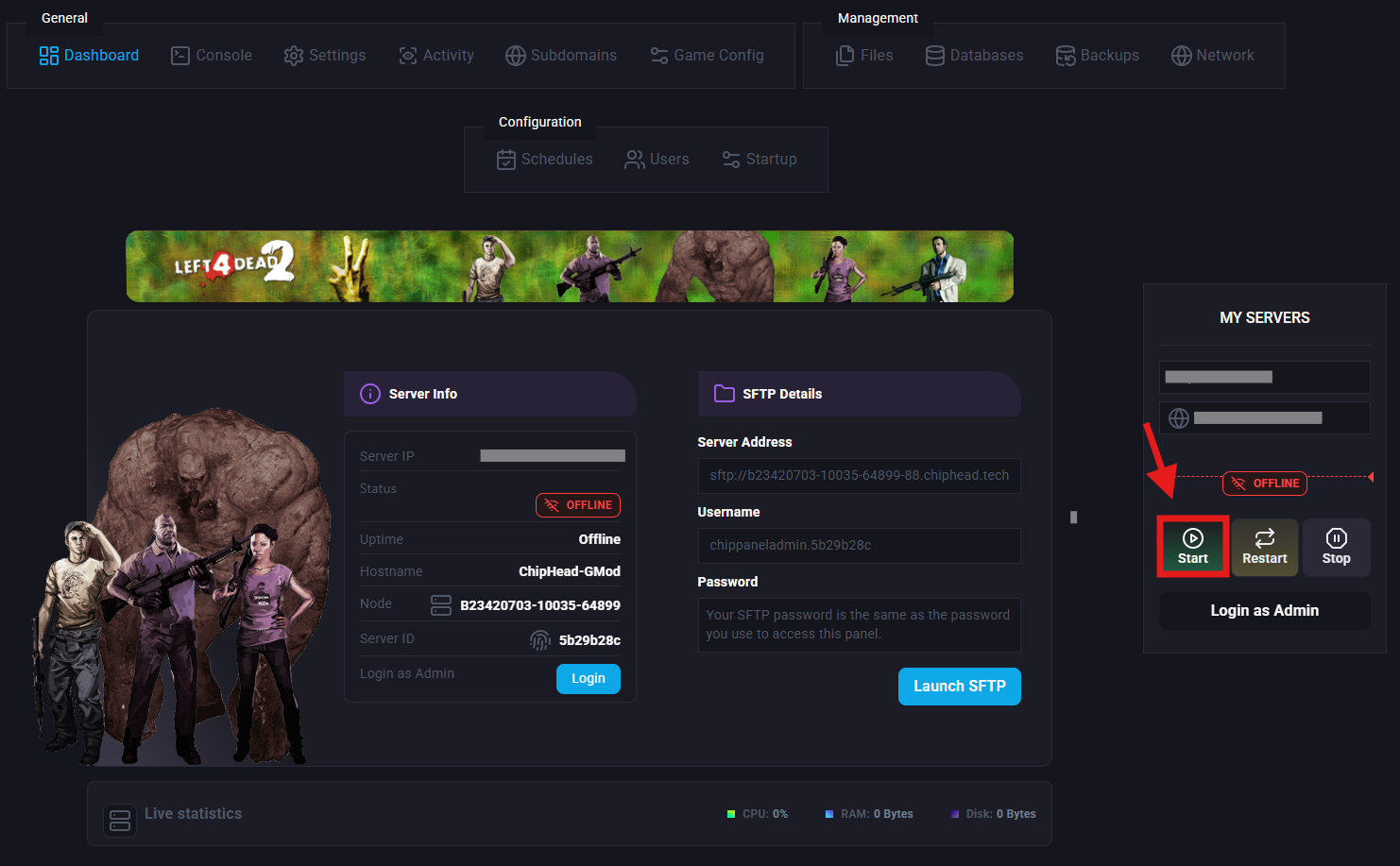Click the SFTP Details folder icon
This screenshot has height=866, width=1400.
coord(725,394)
